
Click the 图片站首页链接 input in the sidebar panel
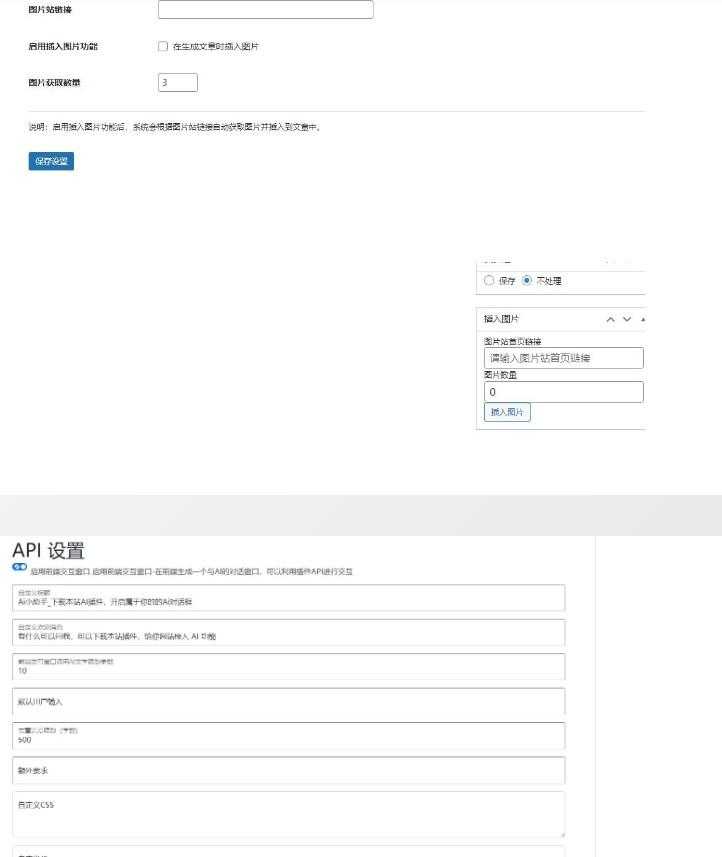pyautogui.click(x=563, y=357)
